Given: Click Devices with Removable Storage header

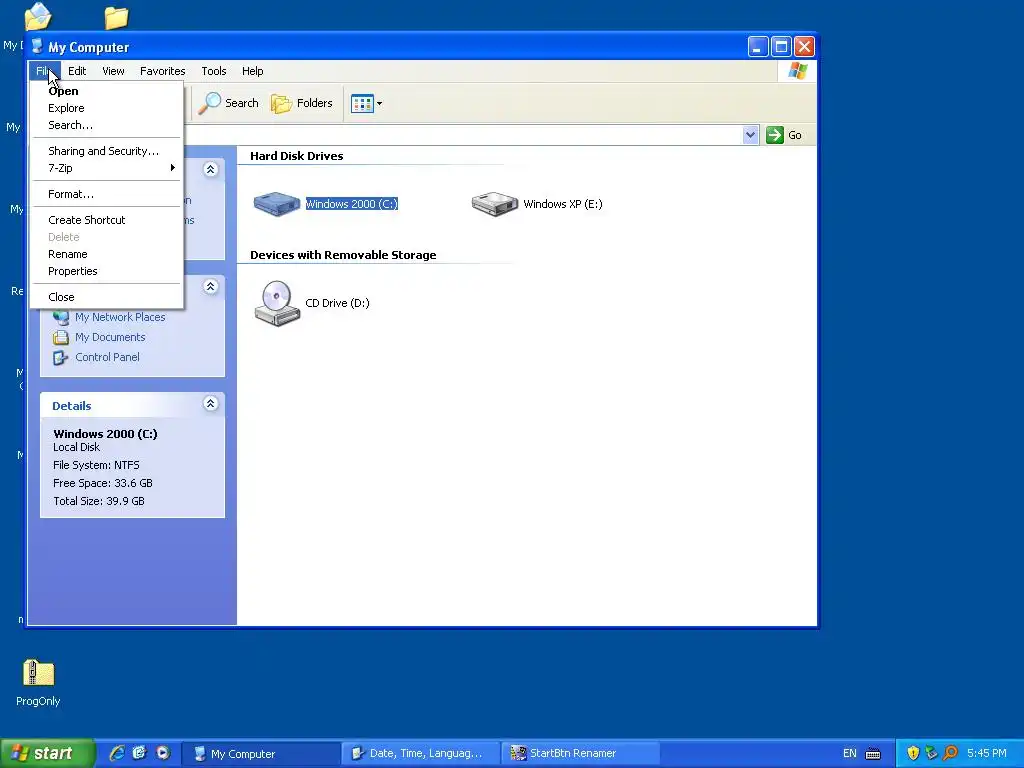Looking at the screenshot, I should point(343,255).
